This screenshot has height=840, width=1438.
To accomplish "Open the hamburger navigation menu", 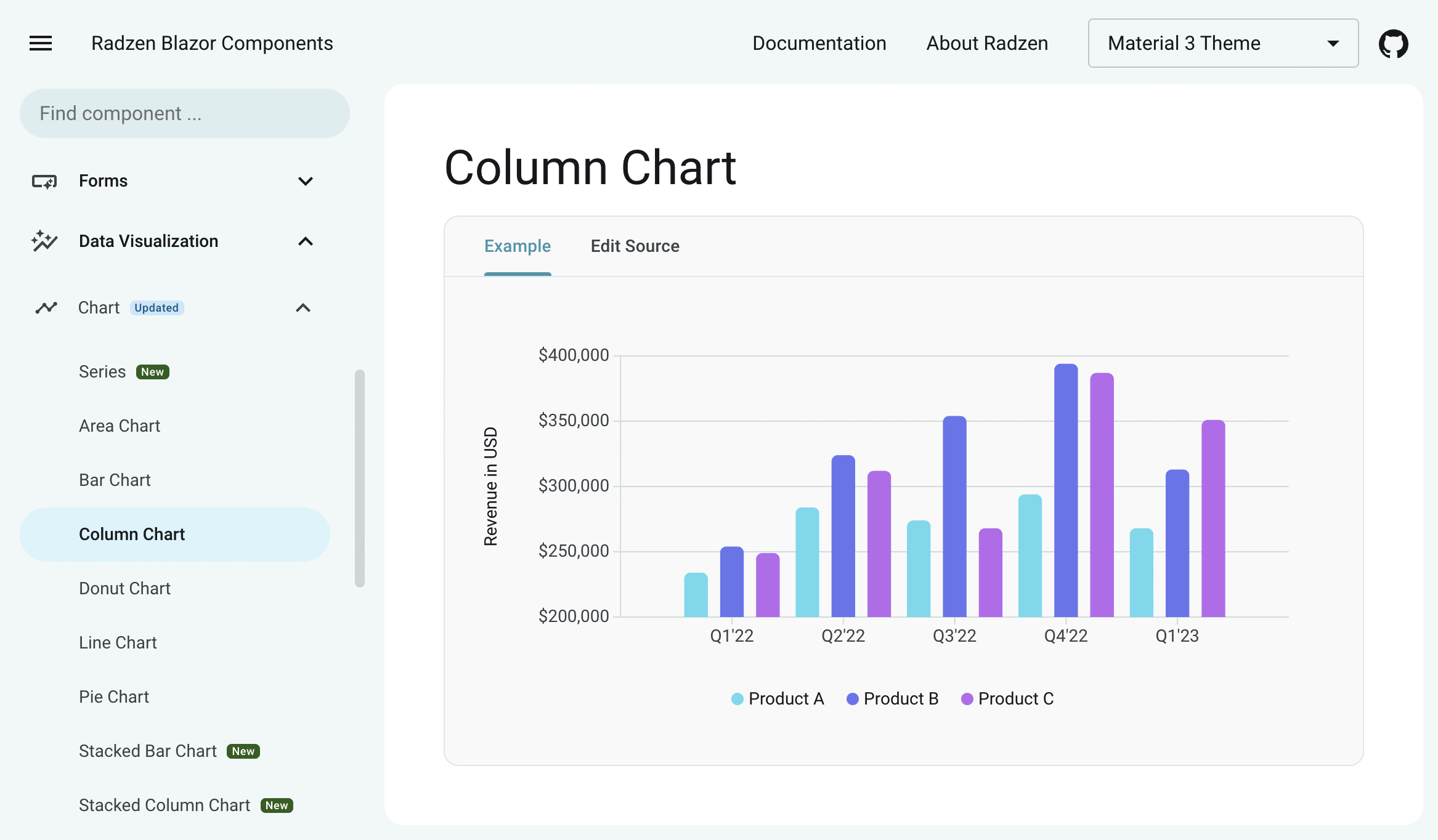I will click(41, 43).
